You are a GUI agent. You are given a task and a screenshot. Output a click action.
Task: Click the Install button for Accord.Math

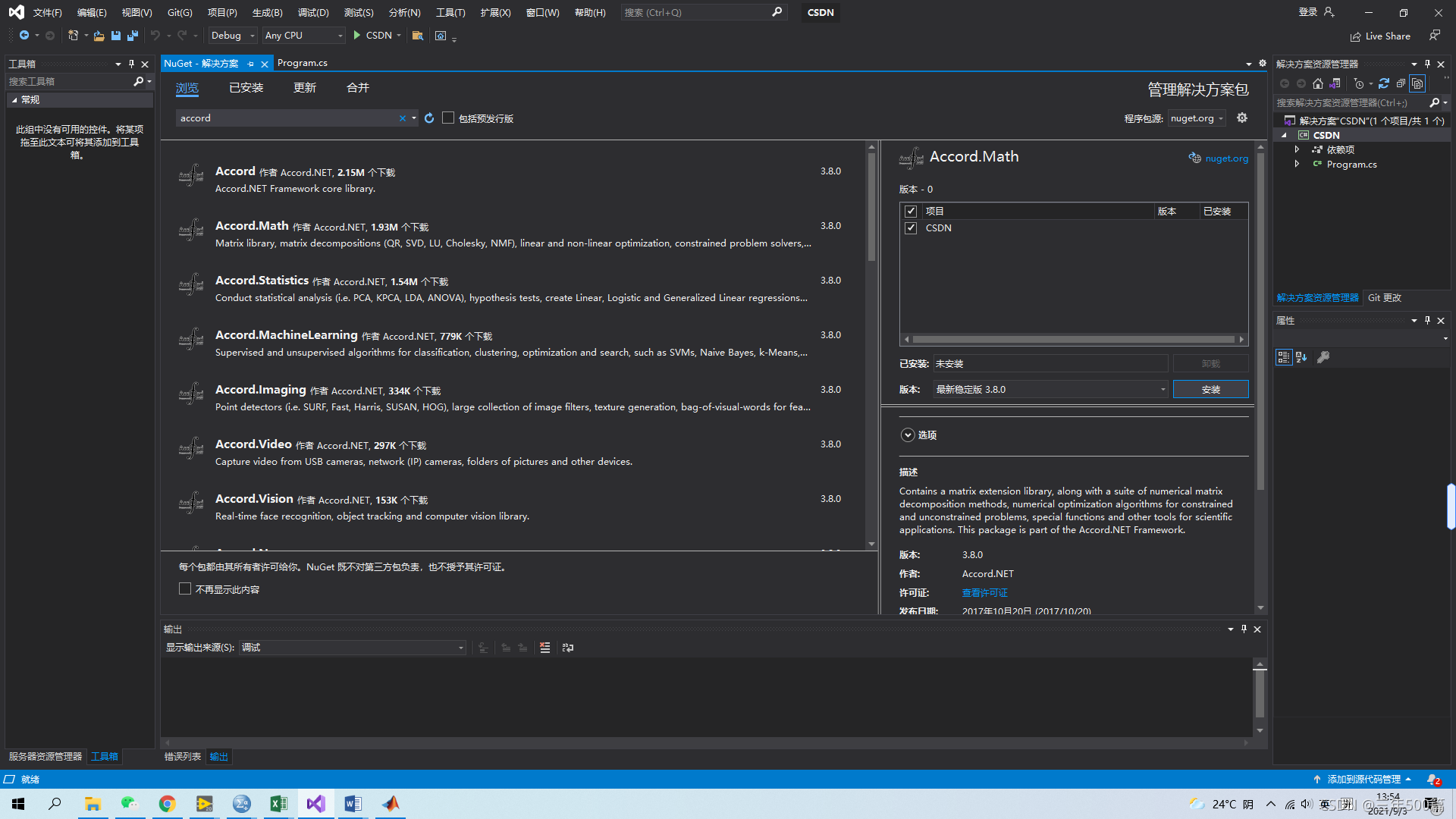coord(1210,390)
